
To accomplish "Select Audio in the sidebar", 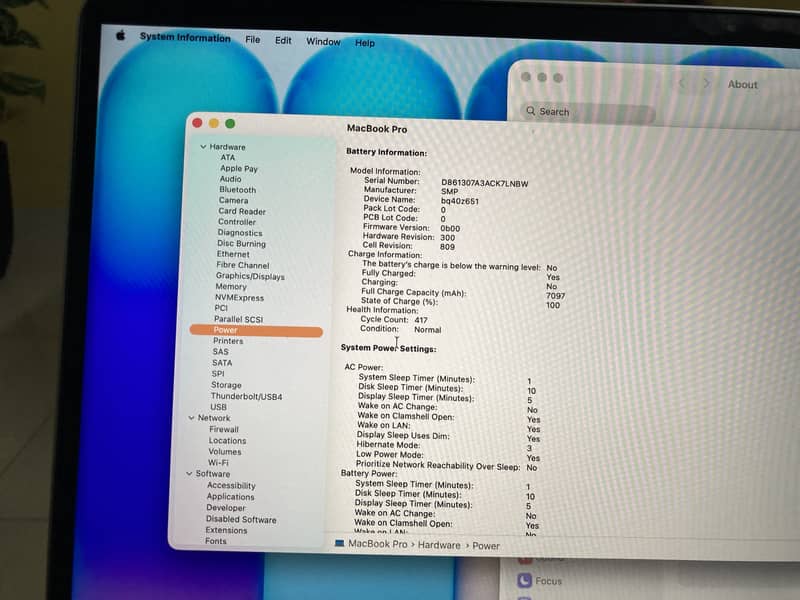I will 230,179.
